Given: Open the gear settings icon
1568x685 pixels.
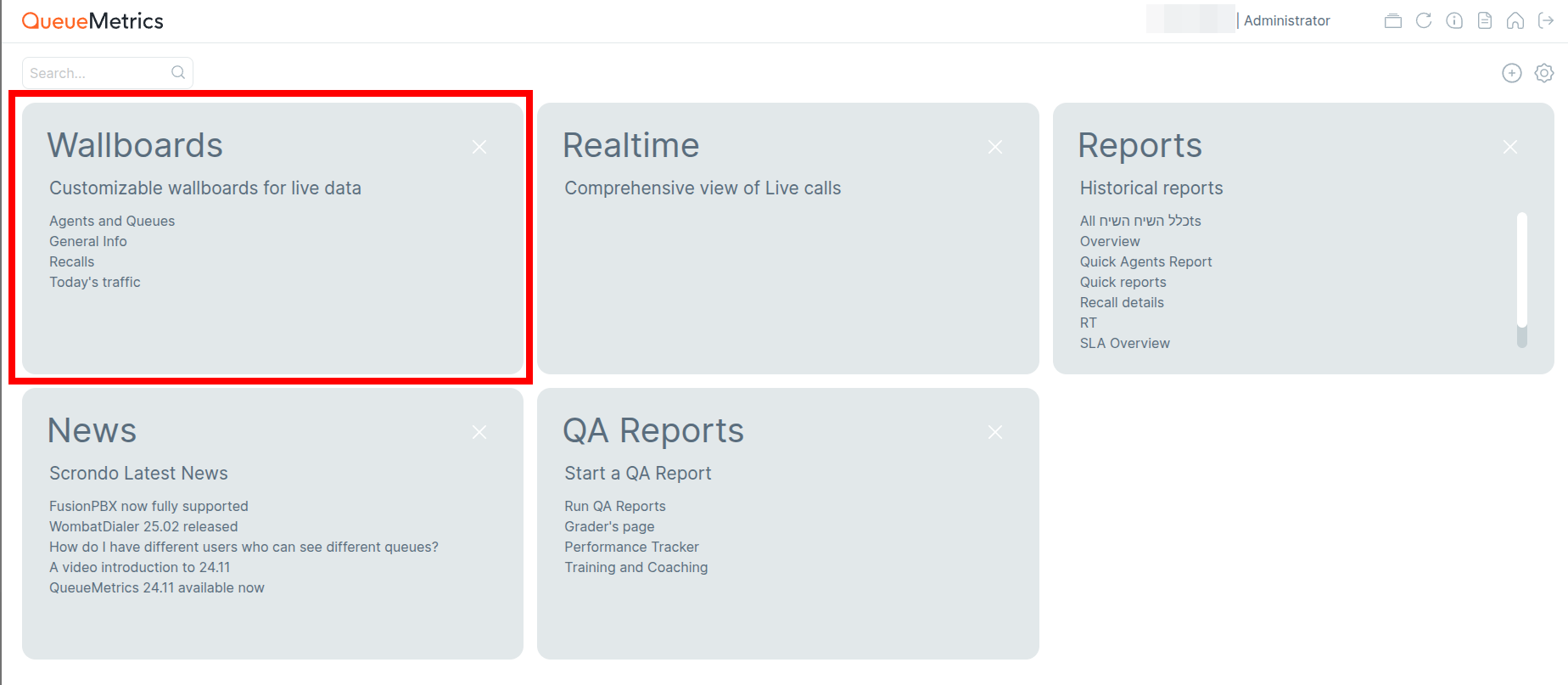Looking at the screenshot, I should click(x=1544, y=73).
